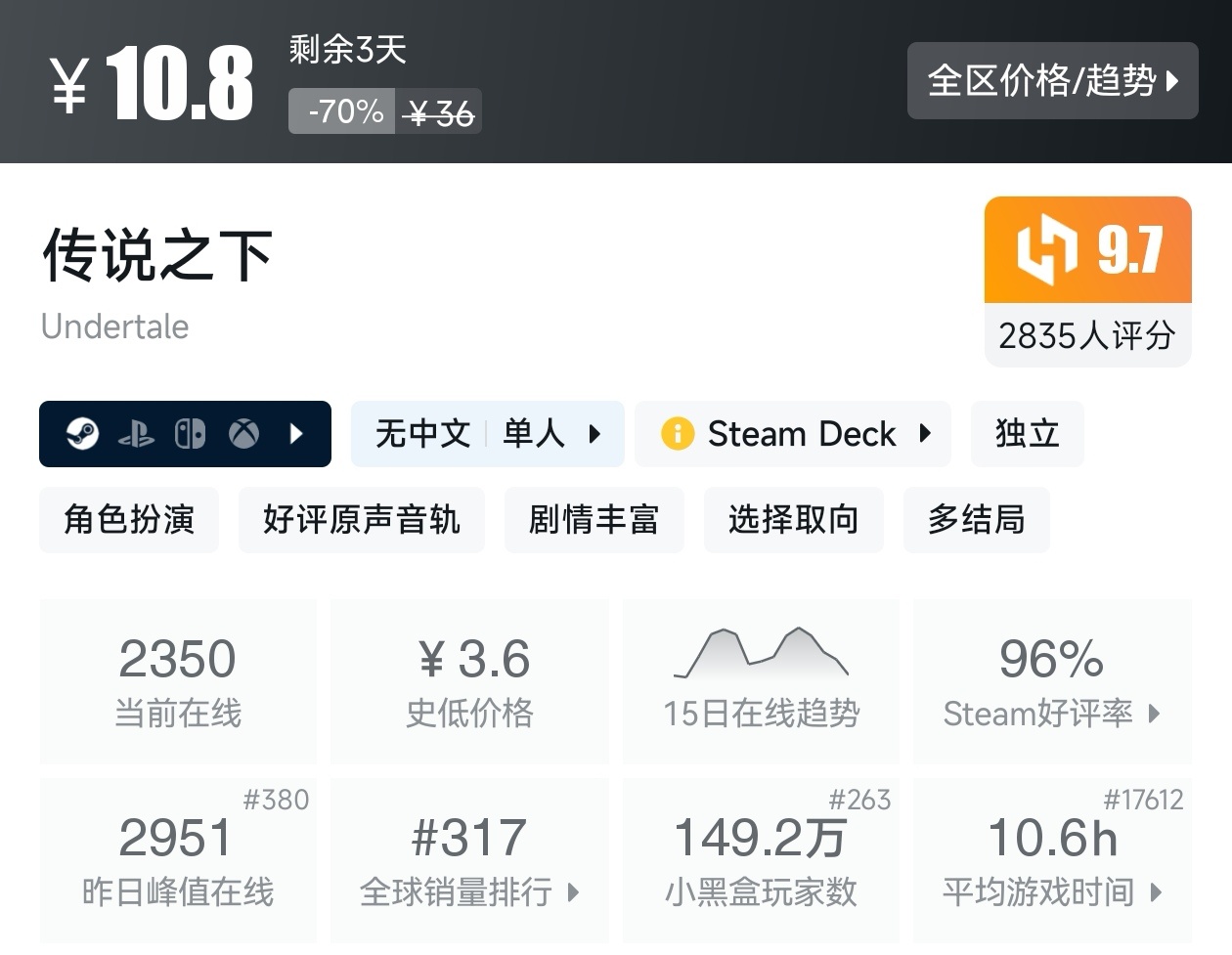Click the 史低价格 ¥3.6 stat
1232x955 pixels.
pos(469,679)
